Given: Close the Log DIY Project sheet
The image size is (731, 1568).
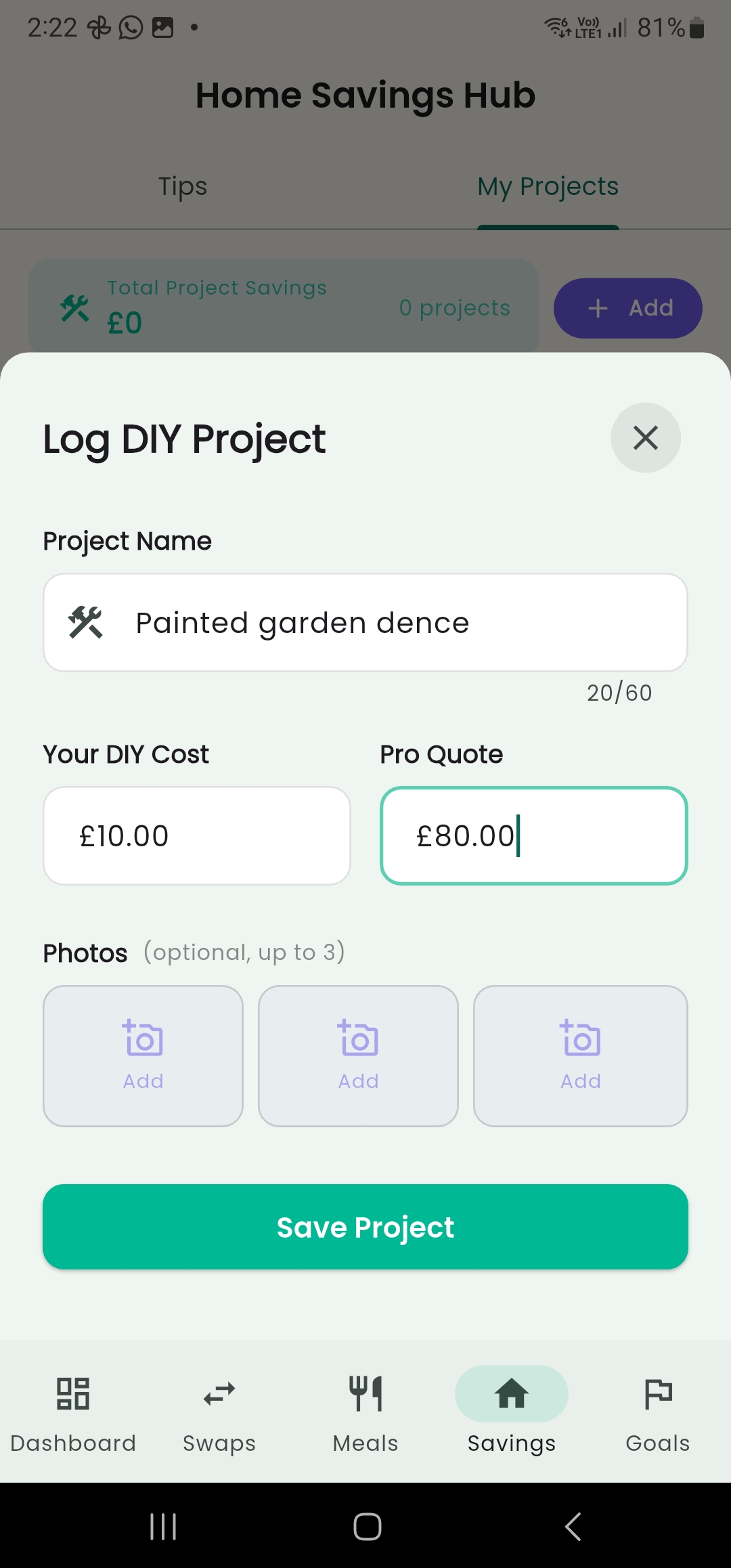Looking at the screenshot, I should pos(645,438).
